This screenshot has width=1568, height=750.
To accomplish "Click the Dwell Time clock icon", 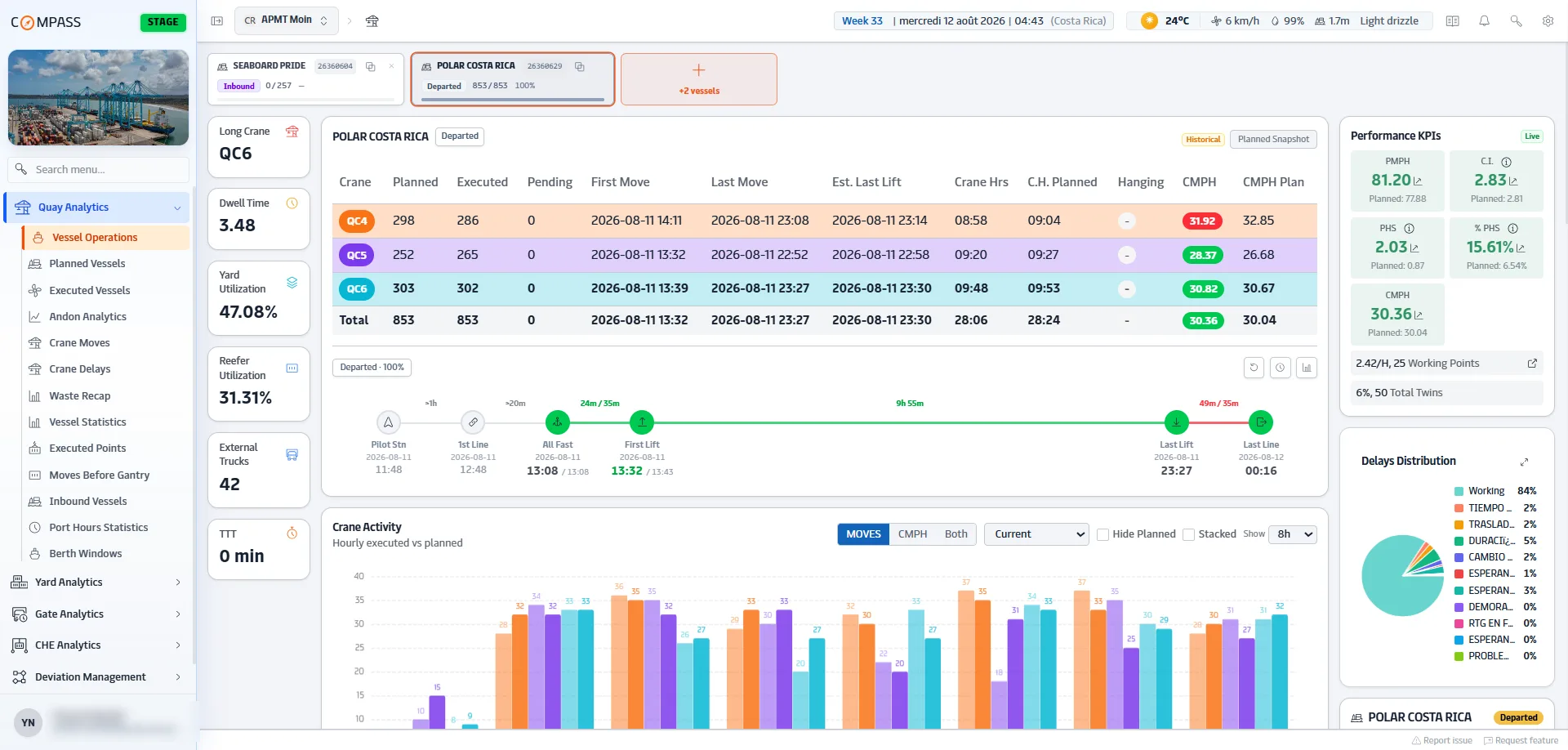I will (x=292, y=203).
